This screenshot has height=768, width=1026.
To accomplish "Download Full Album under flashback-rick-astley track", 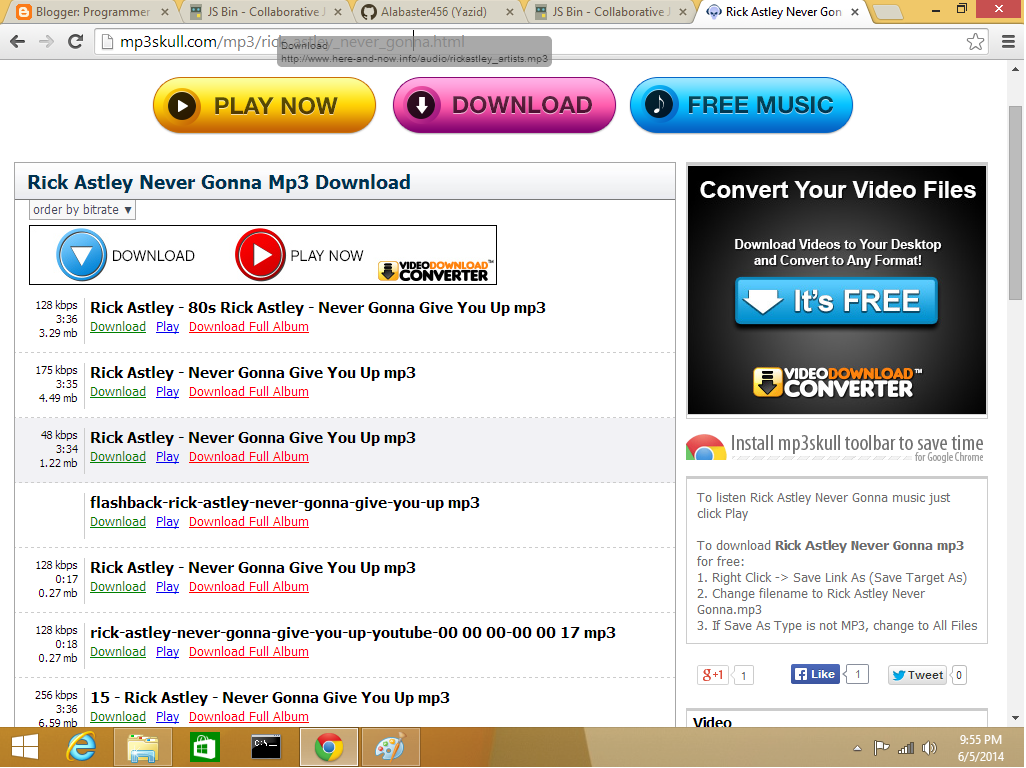I will point(249,521).
